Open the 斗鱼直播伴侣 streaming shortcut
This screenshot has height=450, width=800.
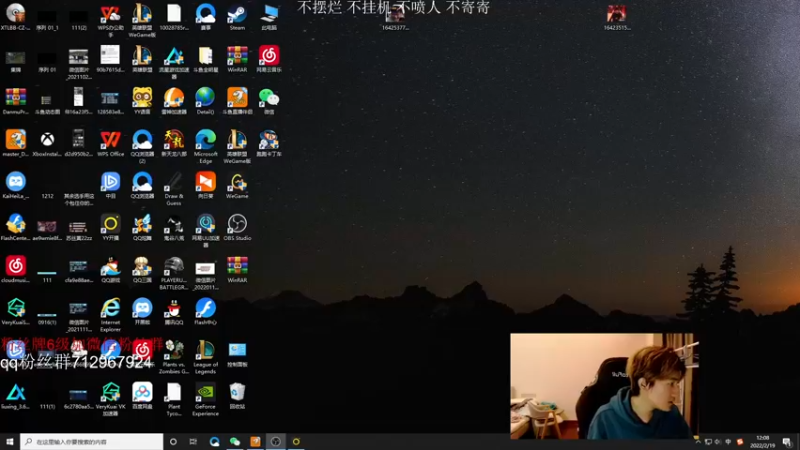tap(237, 101)
